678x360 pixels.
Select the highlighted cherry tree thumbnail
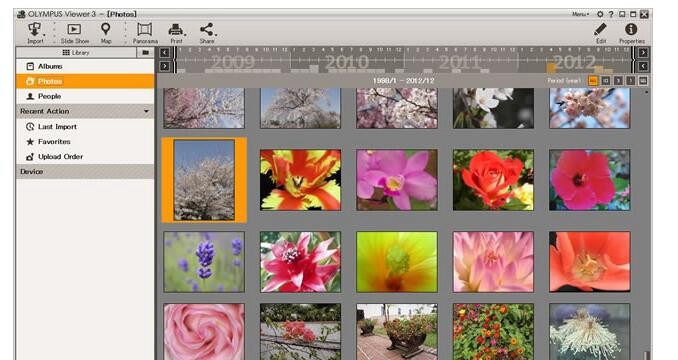[204, 180]
